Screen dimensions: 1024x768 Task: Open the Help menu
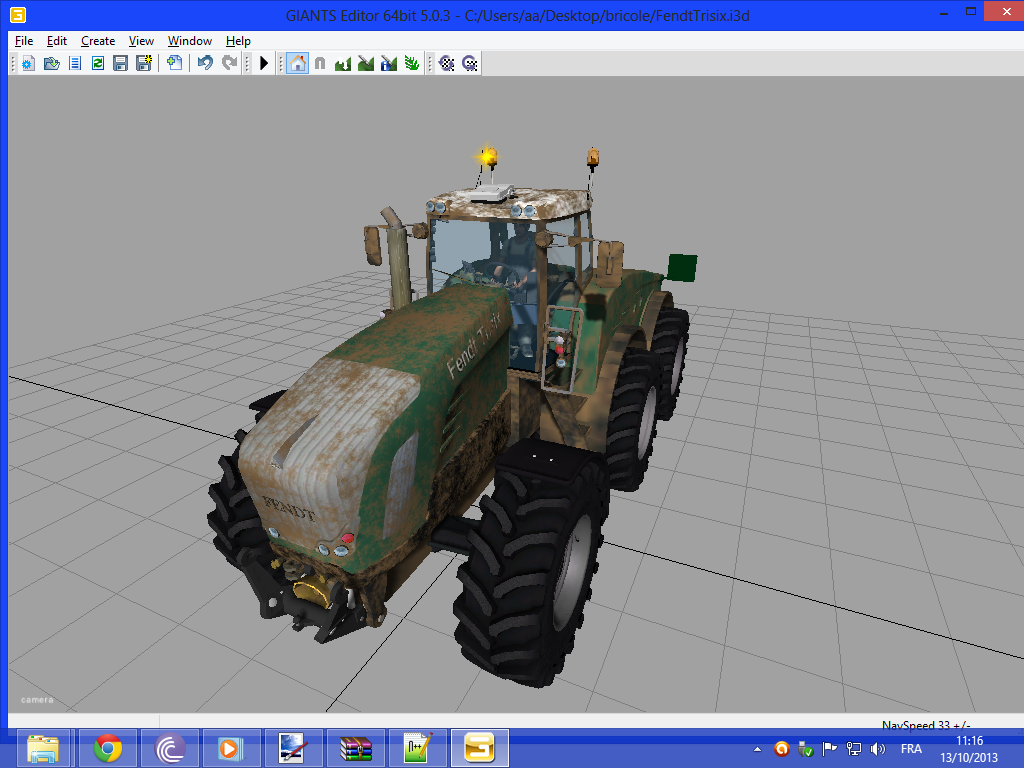(x=238, y=41)
